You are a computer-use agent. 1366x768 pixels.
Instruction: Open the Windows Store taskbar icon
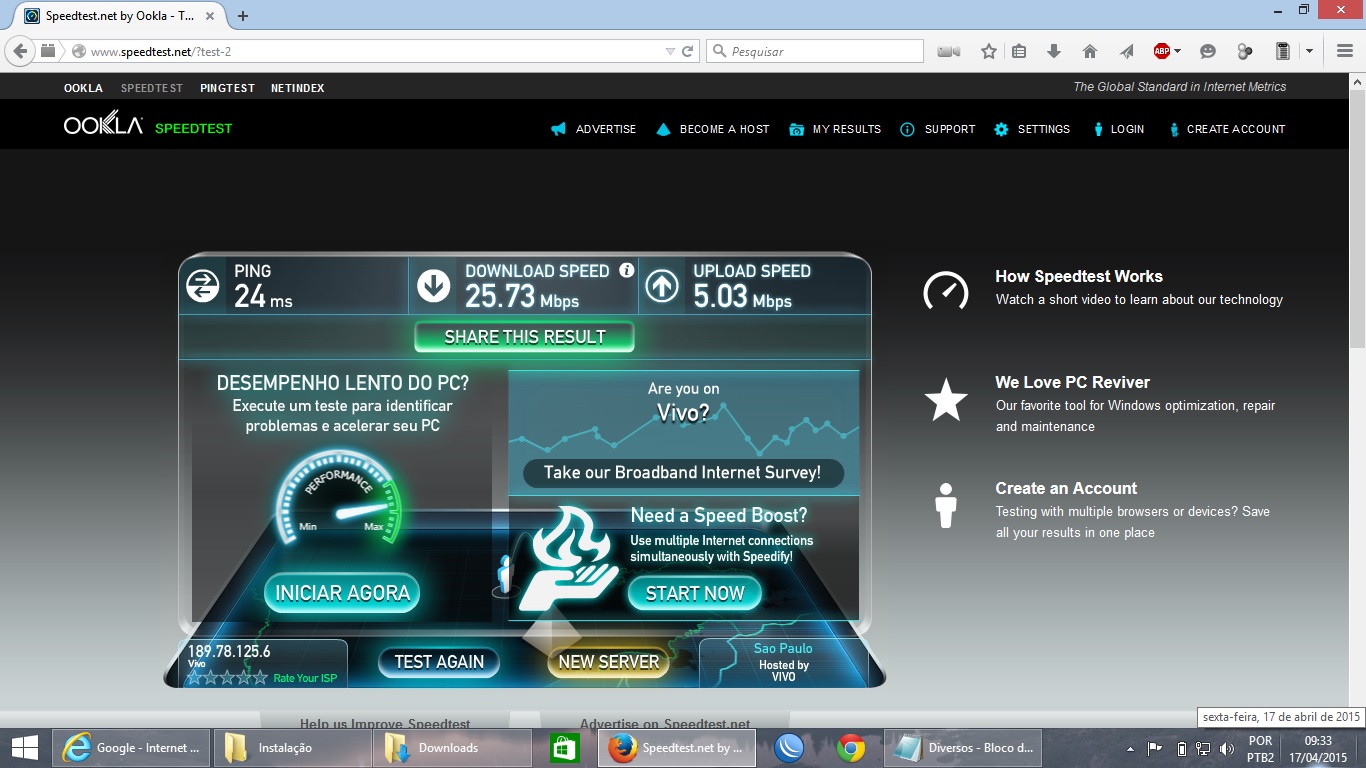tap(565, 748)
